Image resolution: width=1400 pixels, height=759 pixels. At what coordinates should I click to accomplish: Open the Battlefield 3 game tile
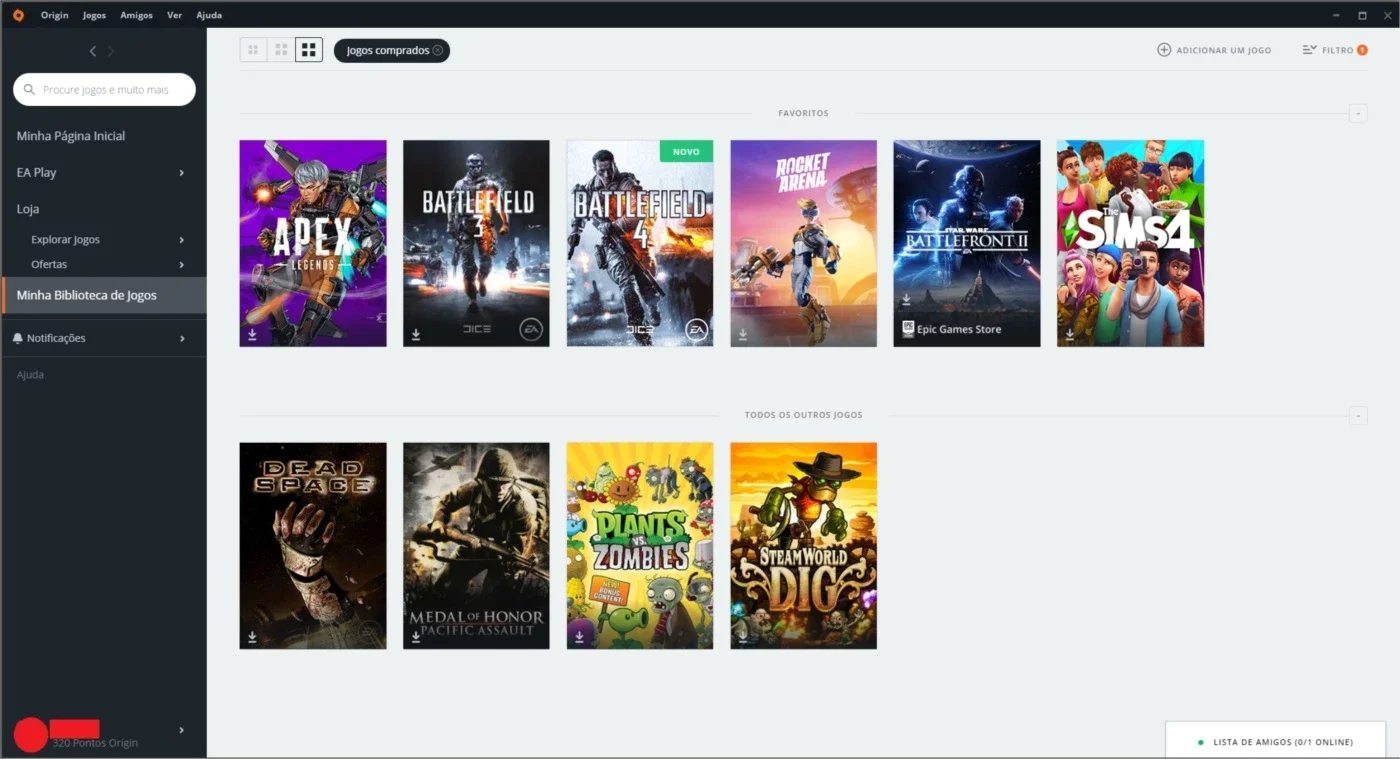pos(476,243)
